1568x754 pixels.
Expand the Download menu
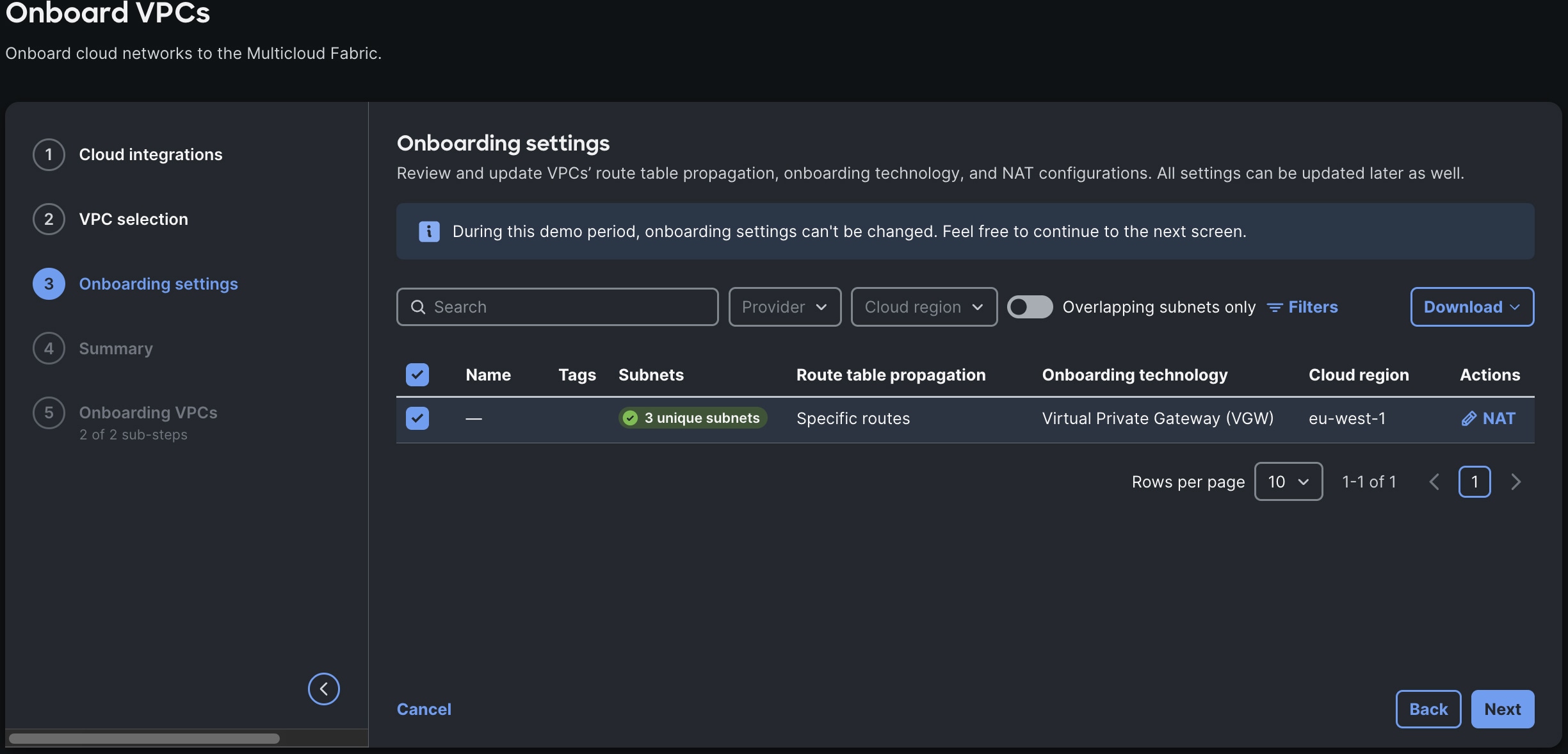click(1472, 307)
